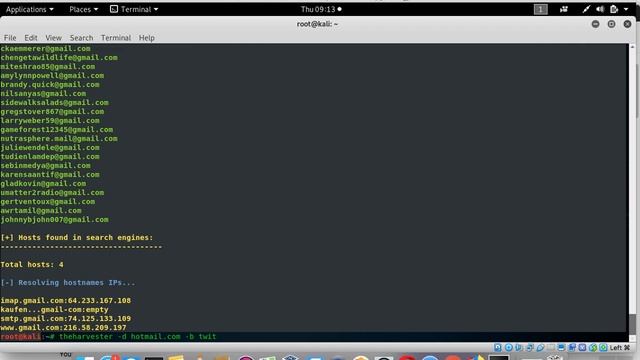Screen dimensions: 640x360
Task: Click the terminal vertical scrollbar thumb
Action: pos(632,324)
